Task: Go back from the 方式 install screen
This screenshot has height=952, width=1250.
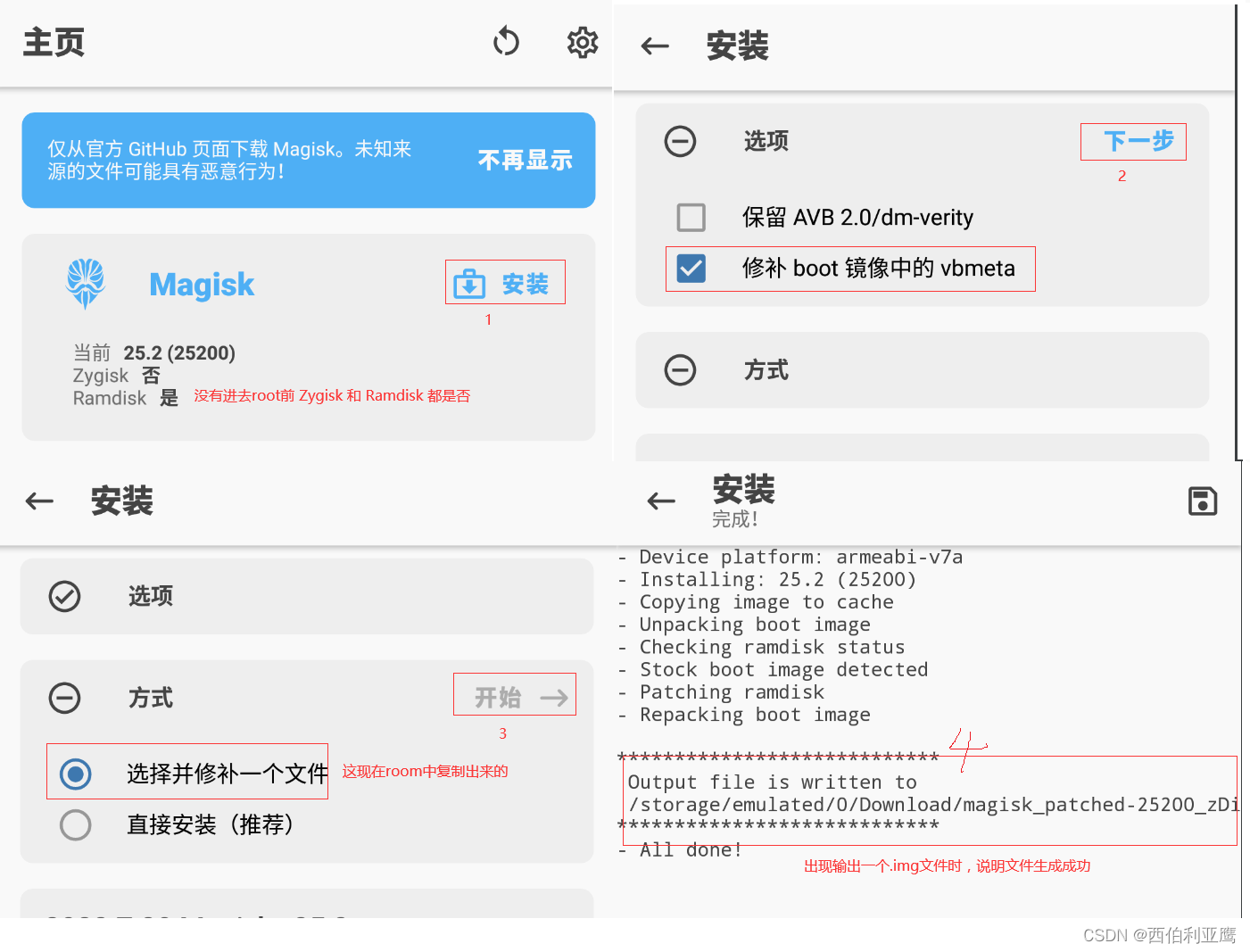Action: pos(39,501)
